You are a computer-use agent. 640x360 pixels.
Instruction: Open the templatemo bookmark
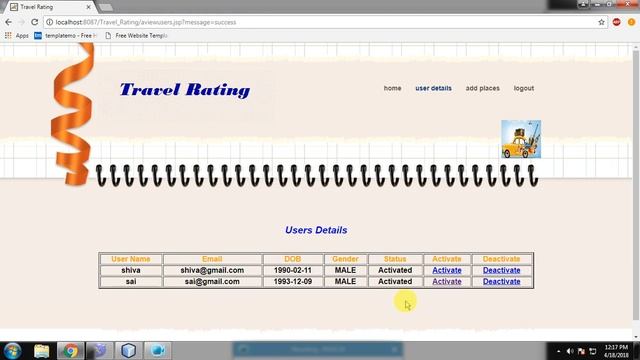point(66,36)
